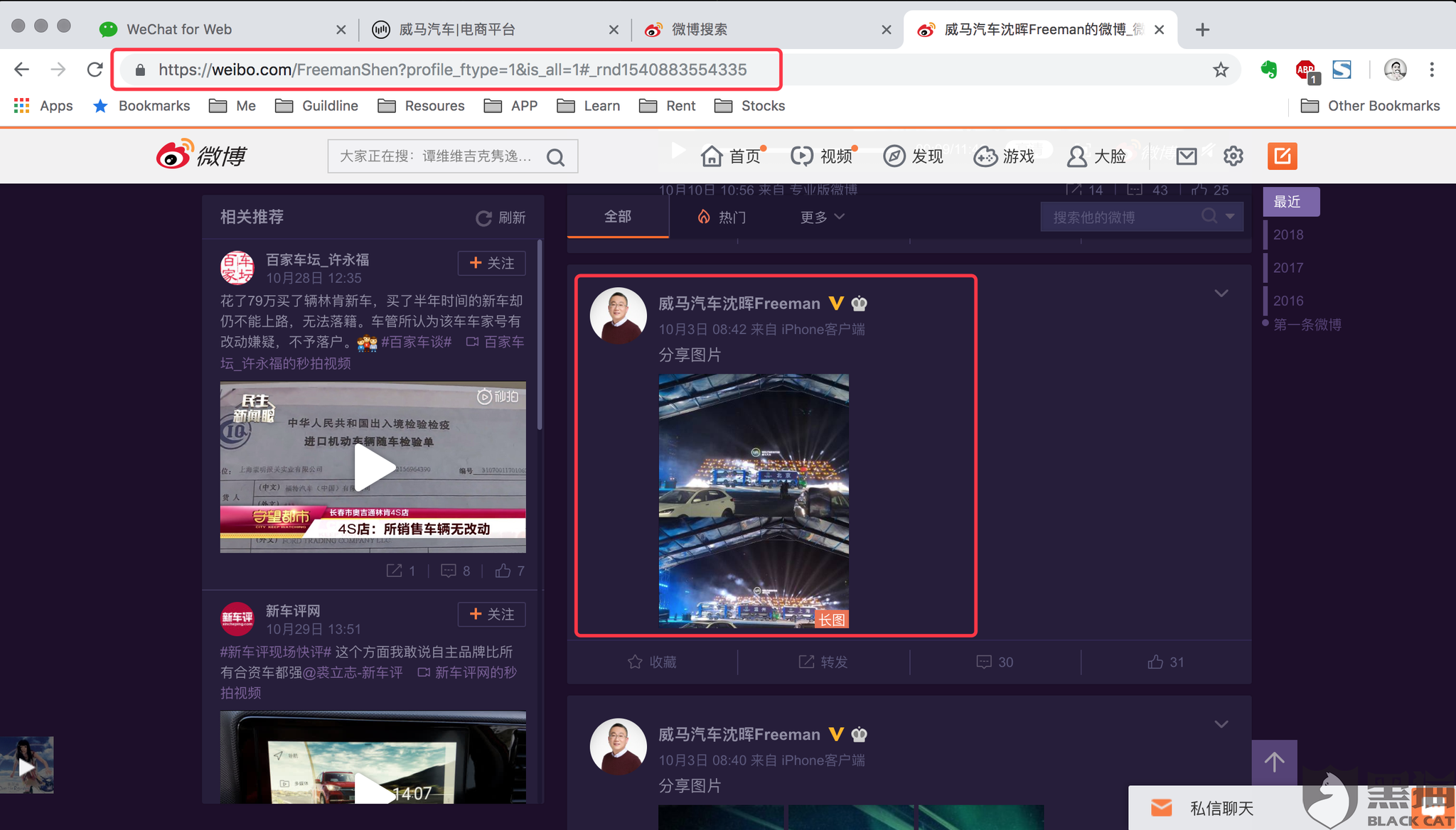
Task: Click the Adblock Plus extension icon
Action: point(1305,70)
